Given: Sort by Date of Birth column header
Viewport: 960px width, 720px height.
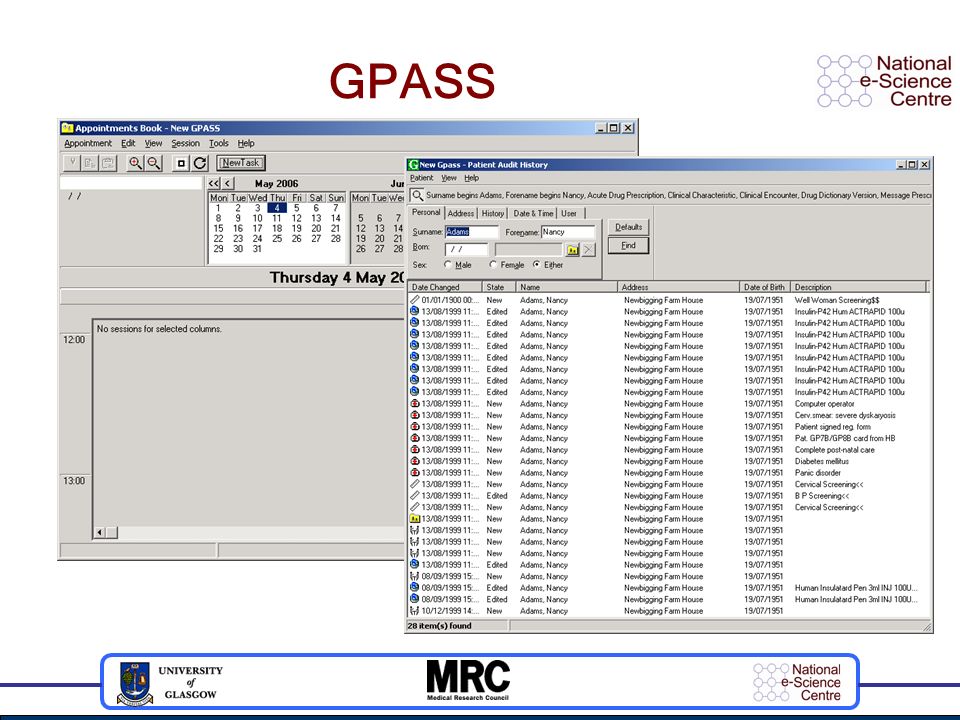Looking at the screenshot, I should click(x=764, y=287).
